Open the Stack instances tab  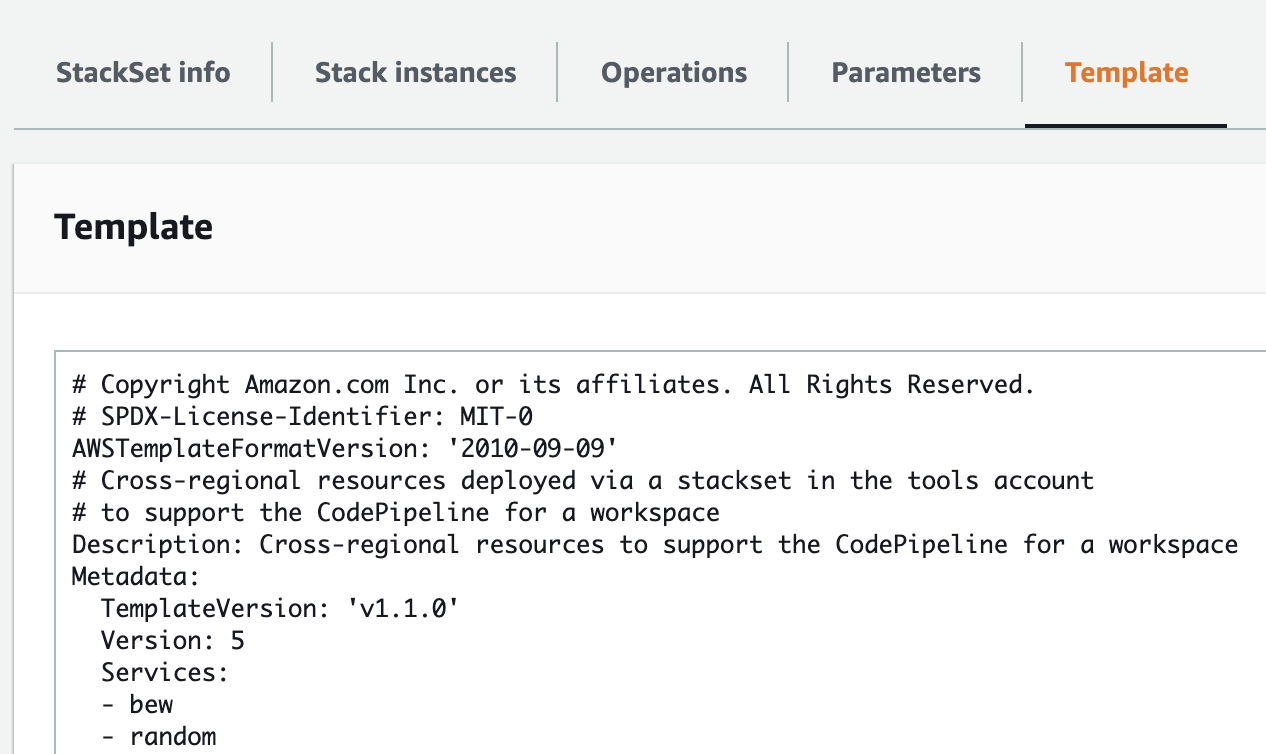(x=415, y=71)
